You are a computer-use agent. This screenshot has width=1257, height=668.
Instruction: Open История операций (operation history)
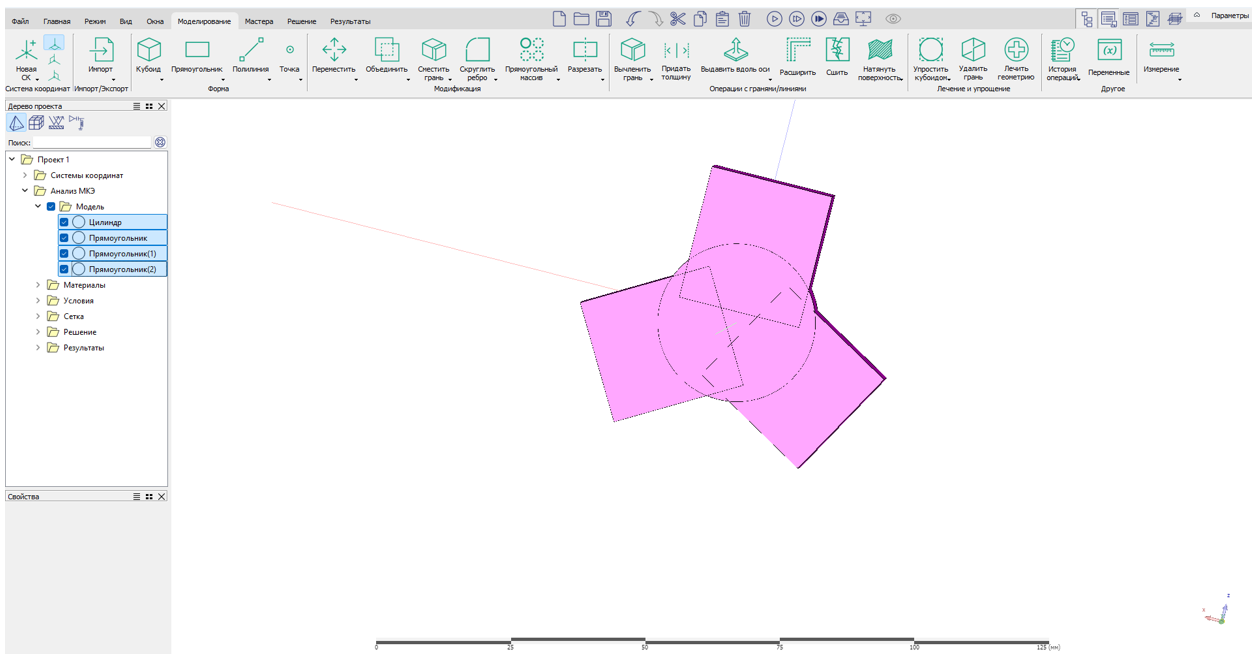click(x=1062, y=50)
